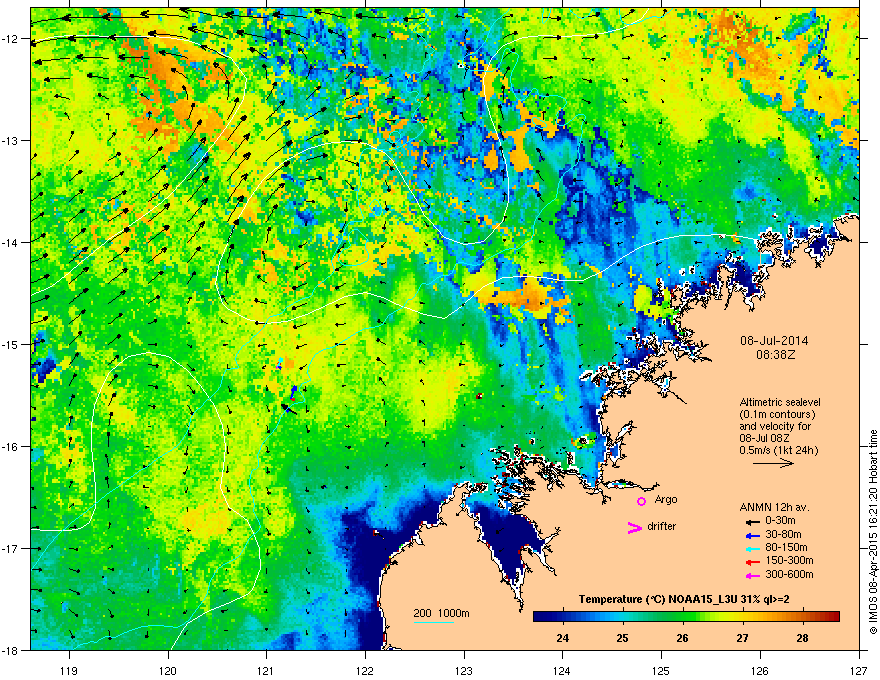Click the dark red end of the temperature colorbar
This screenshot has width=880, height=680.
(x=833, y=617)
